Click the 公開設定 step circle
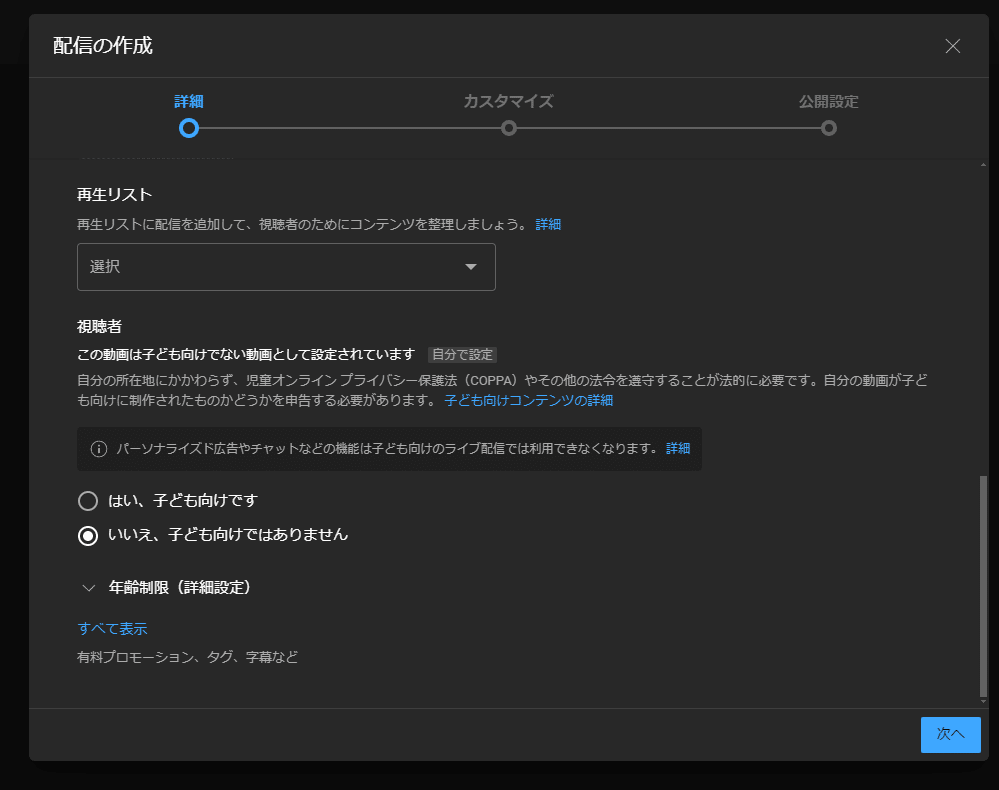The height and width of the screenshot is (790, 999). pyautogui.click(x=828, y=128)
